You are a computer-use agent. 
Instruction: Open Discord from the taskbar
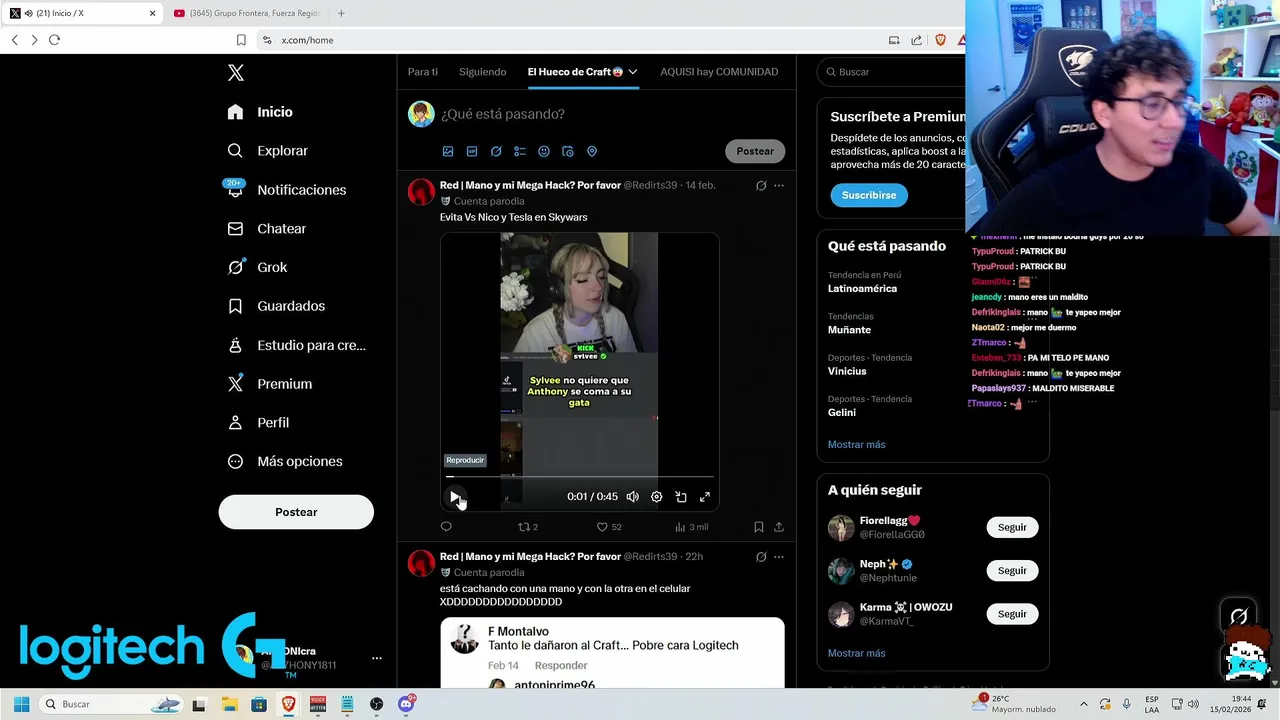[x=405, y=704]
